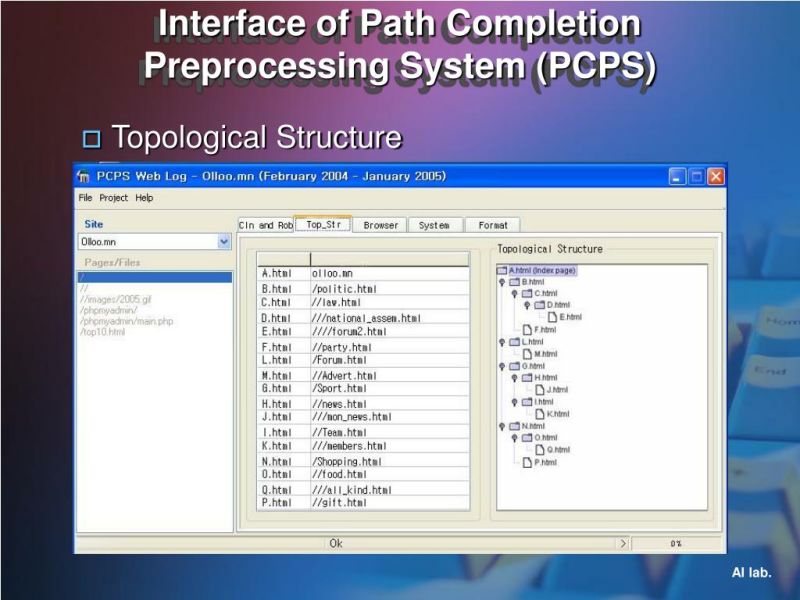Viewport: 800px width, 600px height.
Task: Select the E.html document icon
Action: click(x=551, y=315)
